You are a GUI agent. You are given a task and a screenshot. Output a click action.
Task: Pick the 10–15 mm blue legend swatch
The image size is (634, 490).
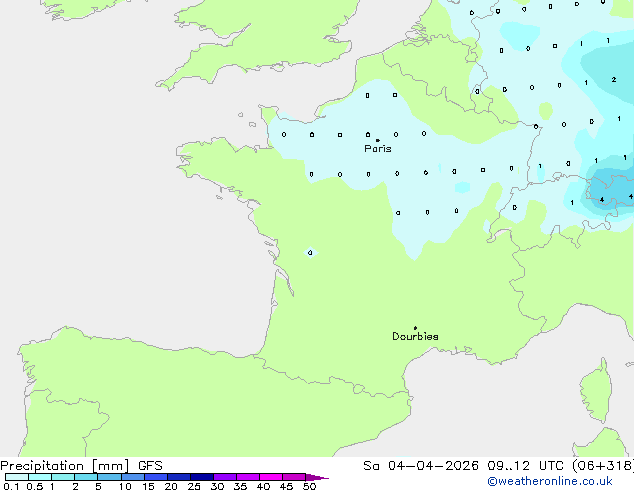click(x=133, y=477)
